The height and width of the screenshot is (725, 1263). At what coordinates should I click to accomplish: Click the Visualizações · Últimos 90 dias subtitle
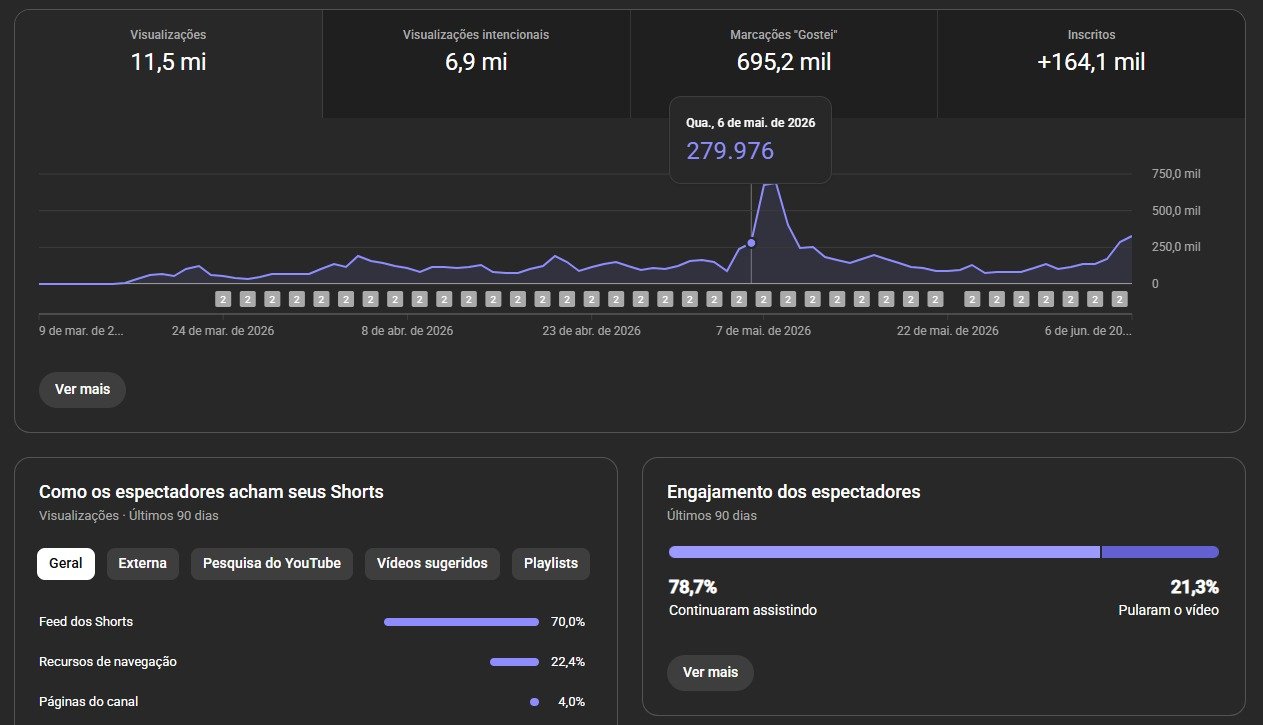(x=128, y=516)
